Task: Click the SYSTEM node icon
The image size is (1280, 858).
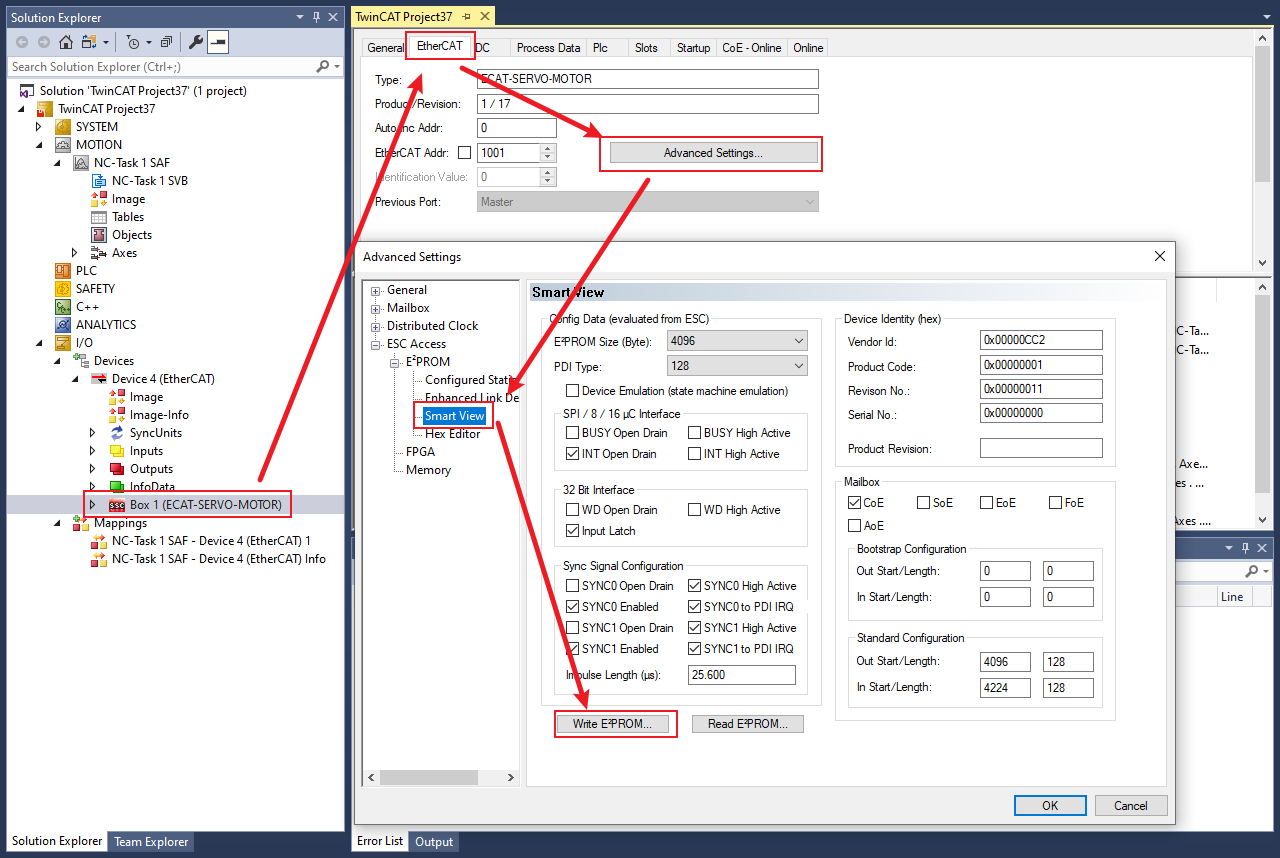Action: coord(63,127)
